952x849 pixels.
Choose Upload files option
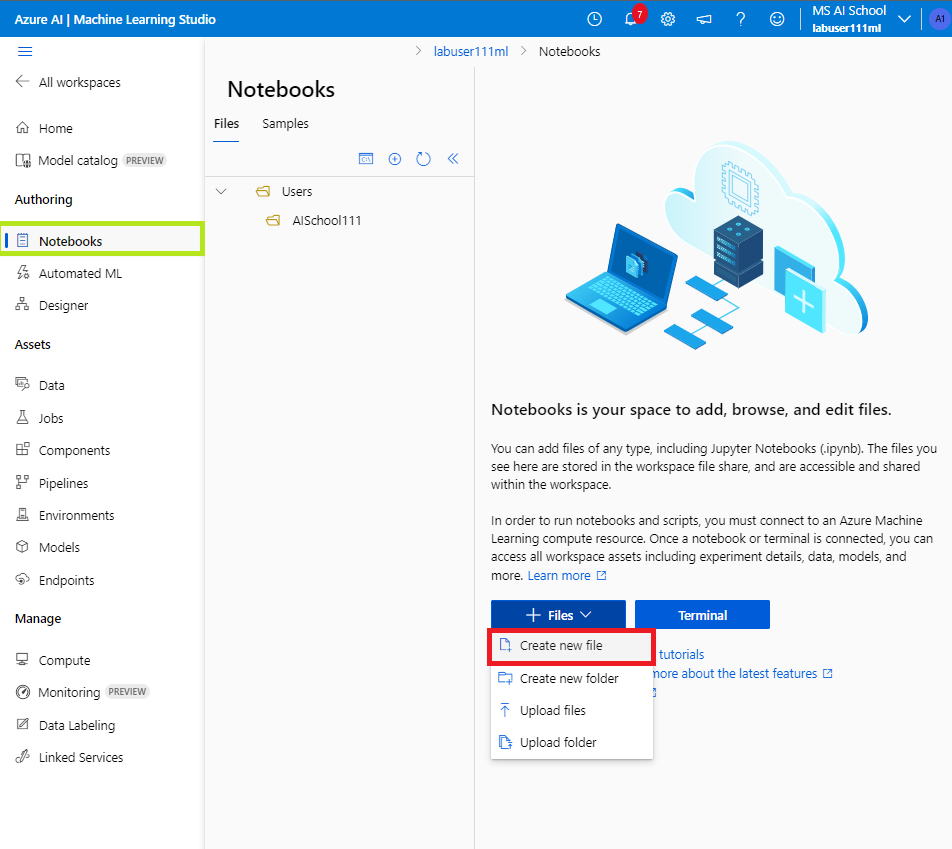click(571, 711)
